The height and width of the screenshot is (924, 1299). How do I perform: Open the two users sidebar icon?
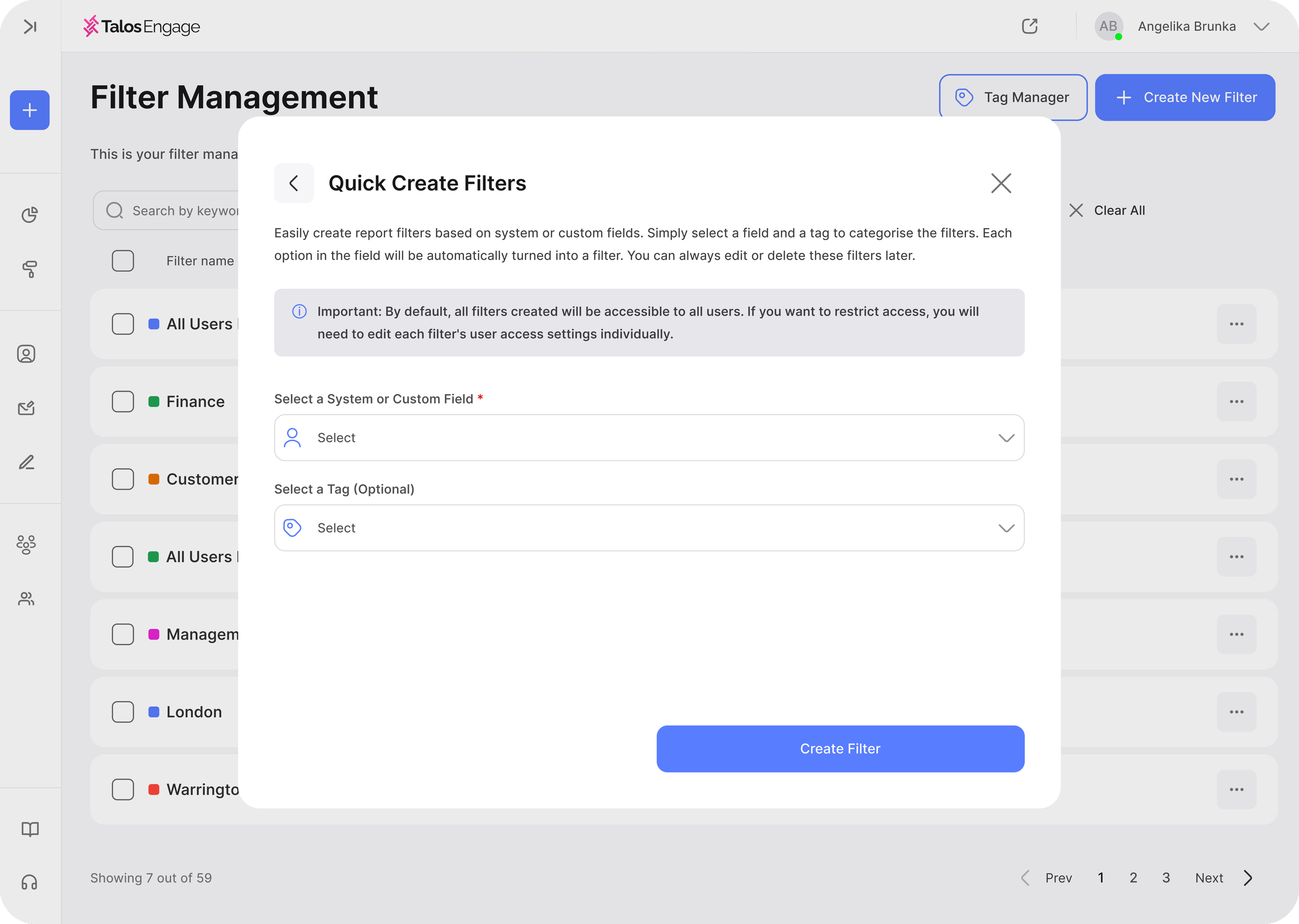pyautogui.click(x=26, y=599)
